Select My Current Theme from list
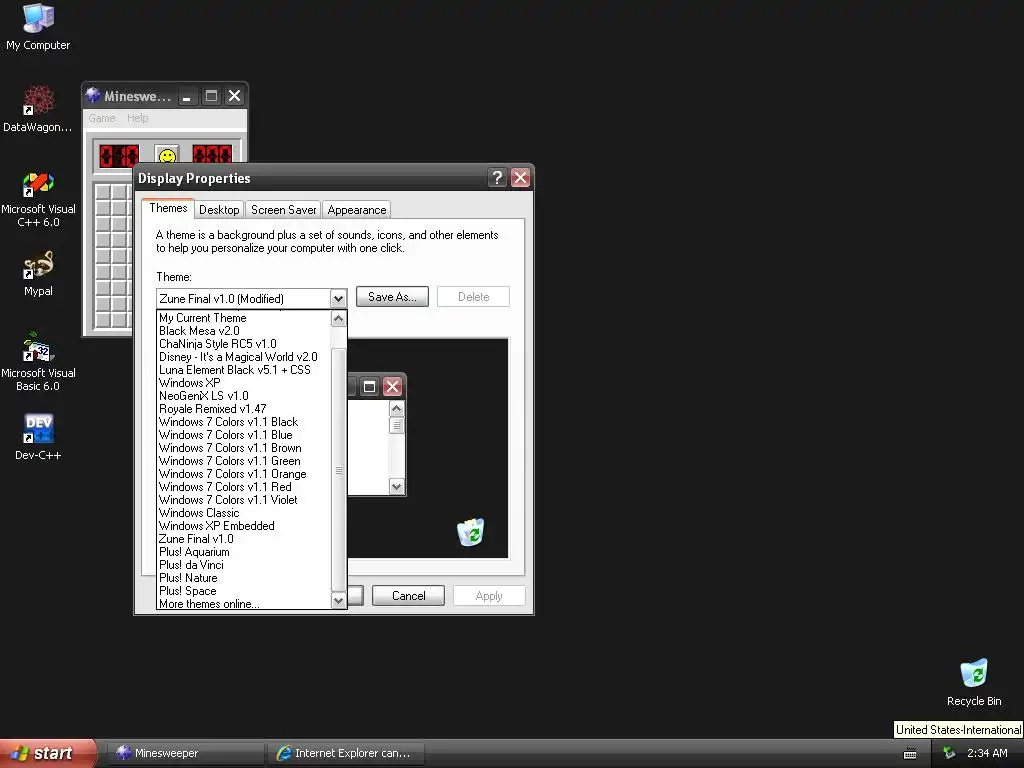The height and width of the screenshot is (768, 1024). pyautogui.click(x=244, y=318)
